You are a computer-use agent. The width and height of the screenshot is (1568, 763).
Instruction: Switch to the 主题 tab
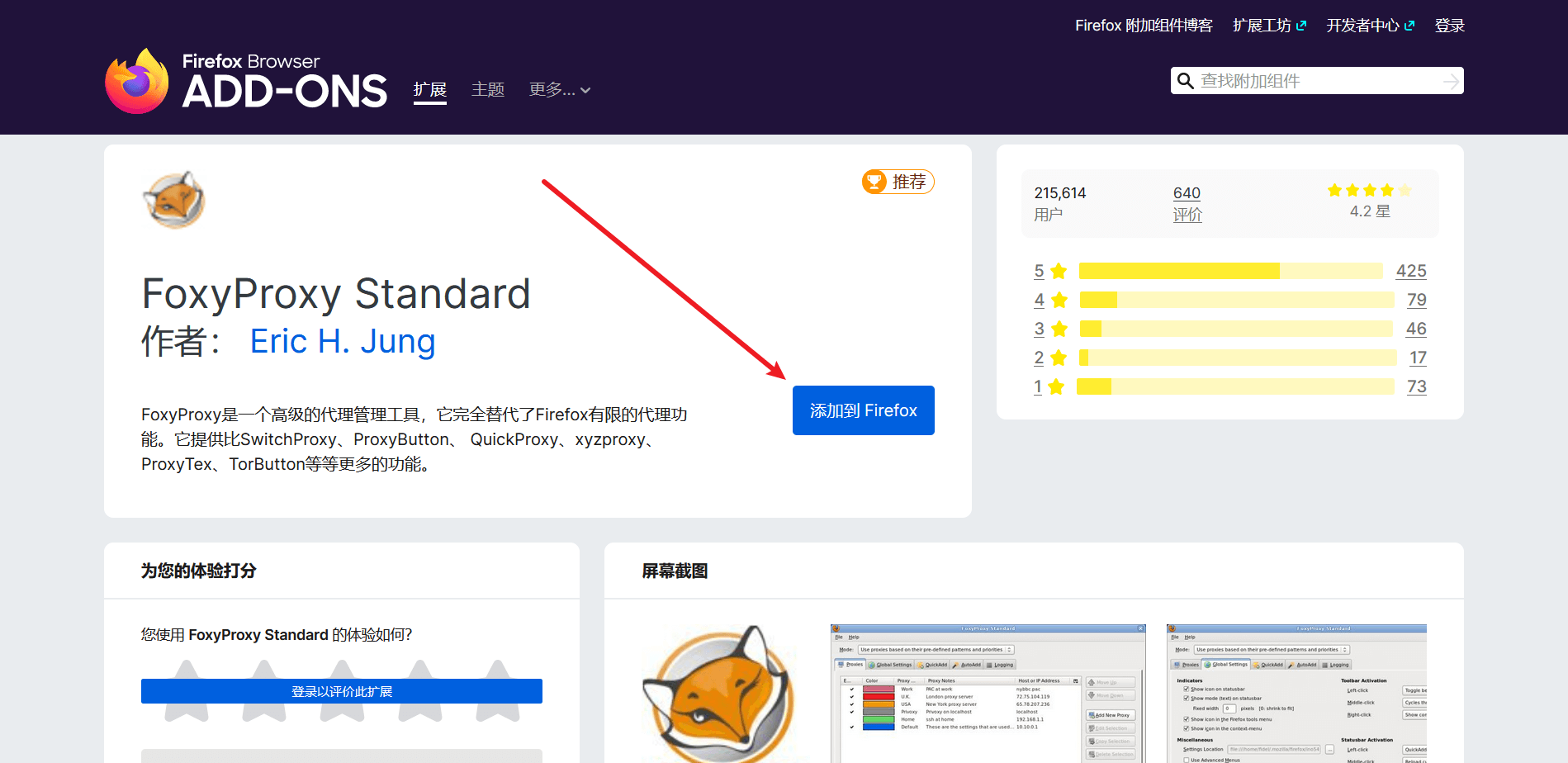488,89
